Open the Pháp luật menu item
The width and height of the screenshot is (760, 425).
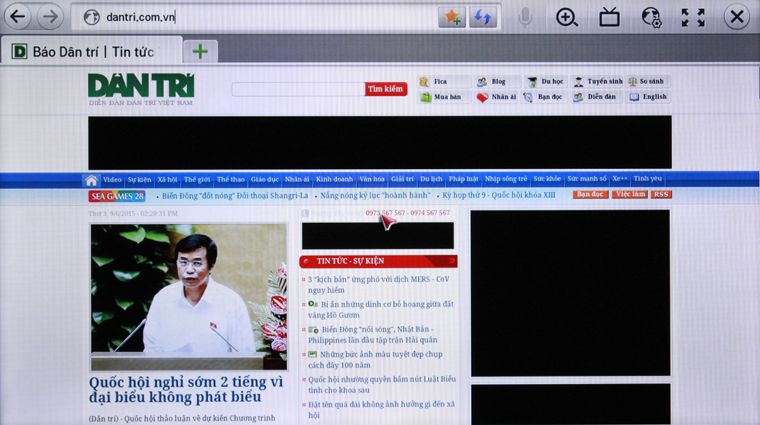coord(463,179)
